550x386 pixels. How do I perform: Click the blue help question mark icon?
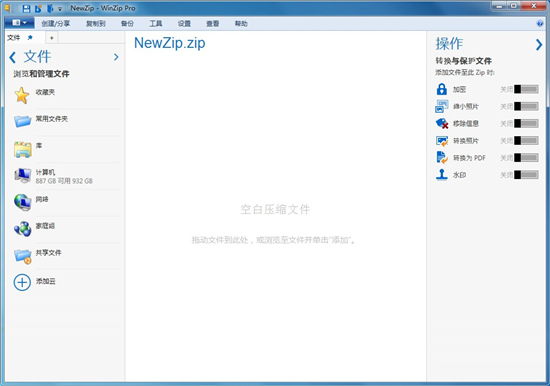[540, 24]
